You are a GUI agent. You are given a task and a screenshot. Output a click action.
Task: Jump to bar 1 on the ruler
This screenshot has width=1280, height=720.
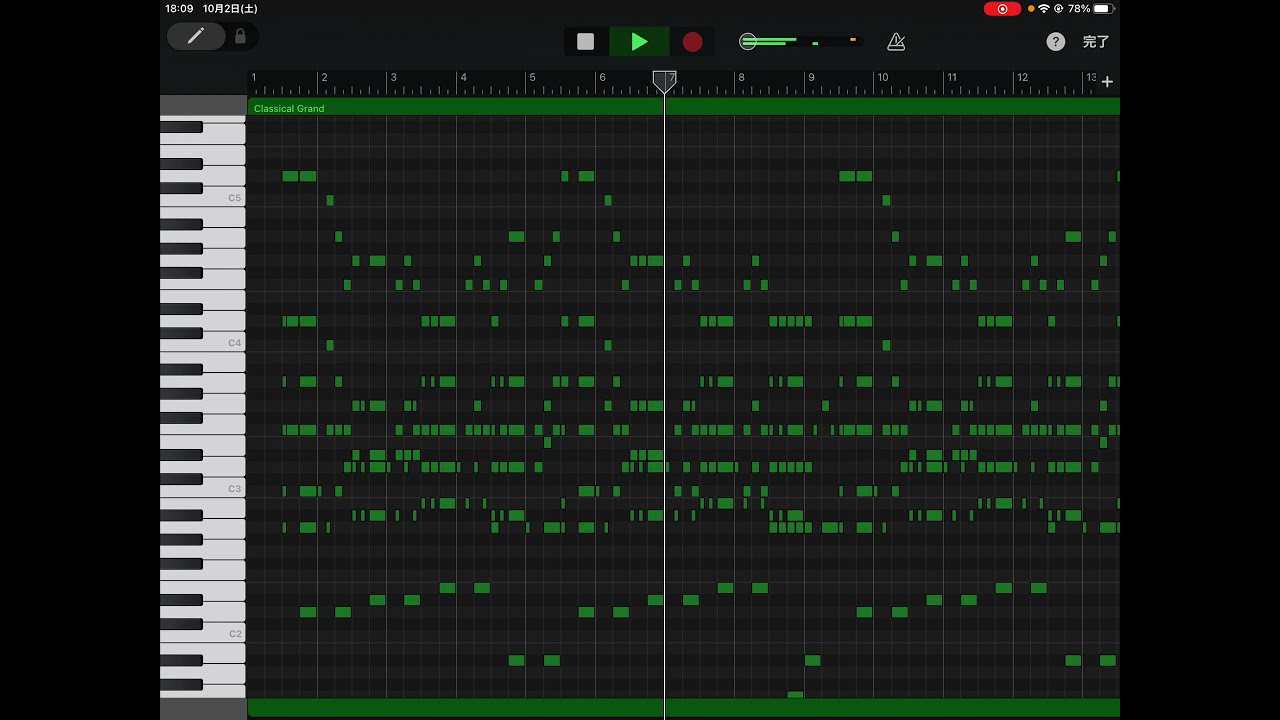[254, 77]
